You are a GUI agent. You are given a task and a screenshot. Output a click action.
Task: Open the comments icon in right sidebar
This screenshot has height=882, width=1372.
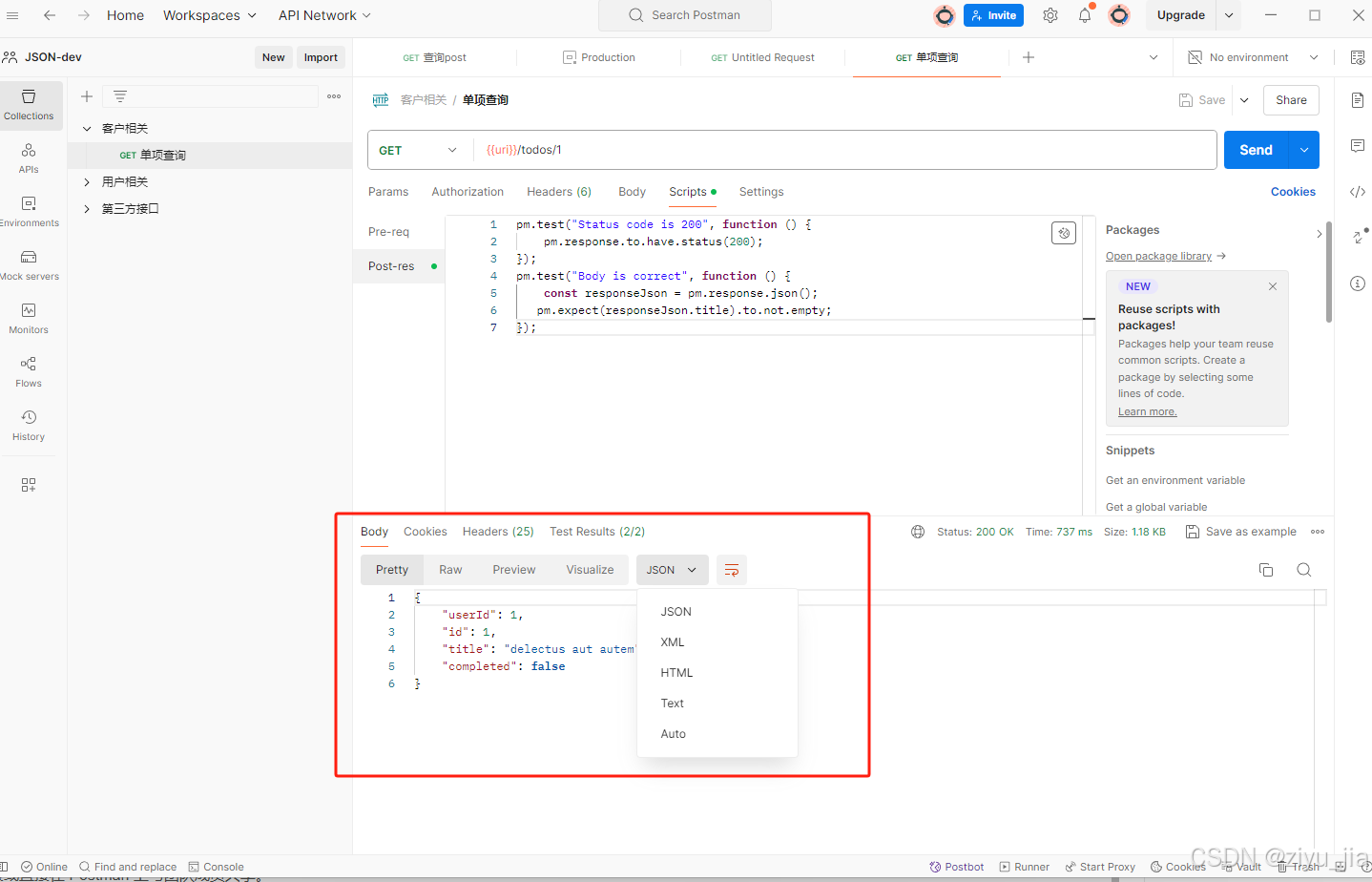[x=1358, y=146]
